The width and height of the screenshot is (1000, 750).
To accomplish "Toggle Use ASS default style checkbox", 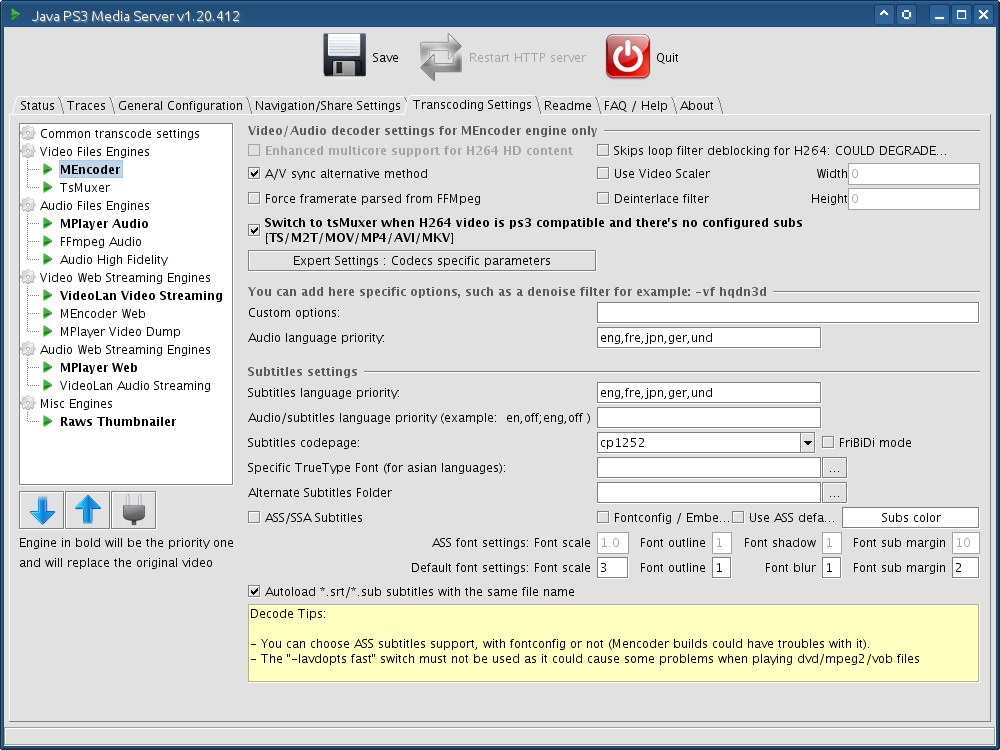I will 738,517.
